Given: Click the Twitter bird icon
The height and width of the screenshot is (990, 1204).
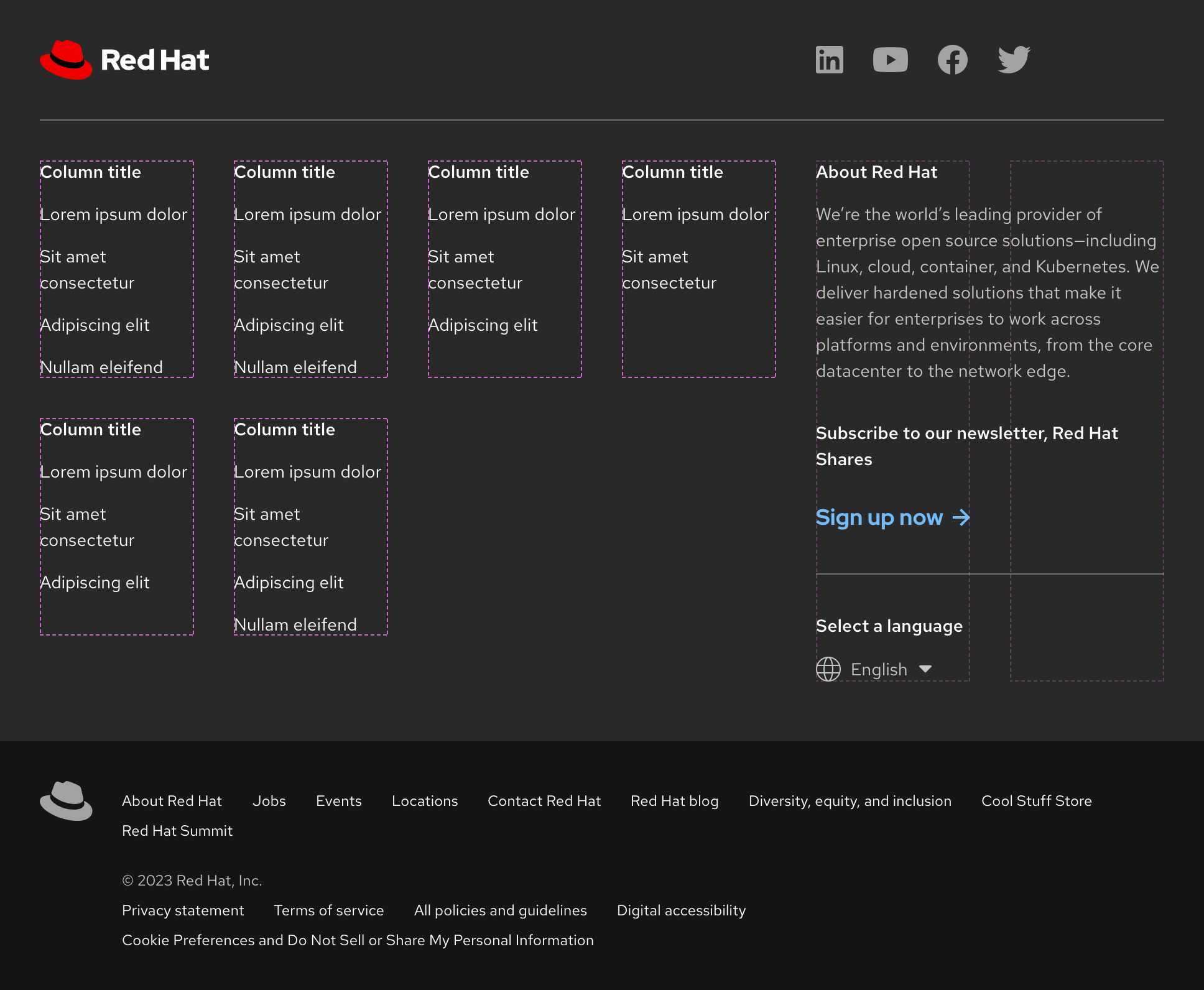Looking at the screenshot, I should point(1013,59).
